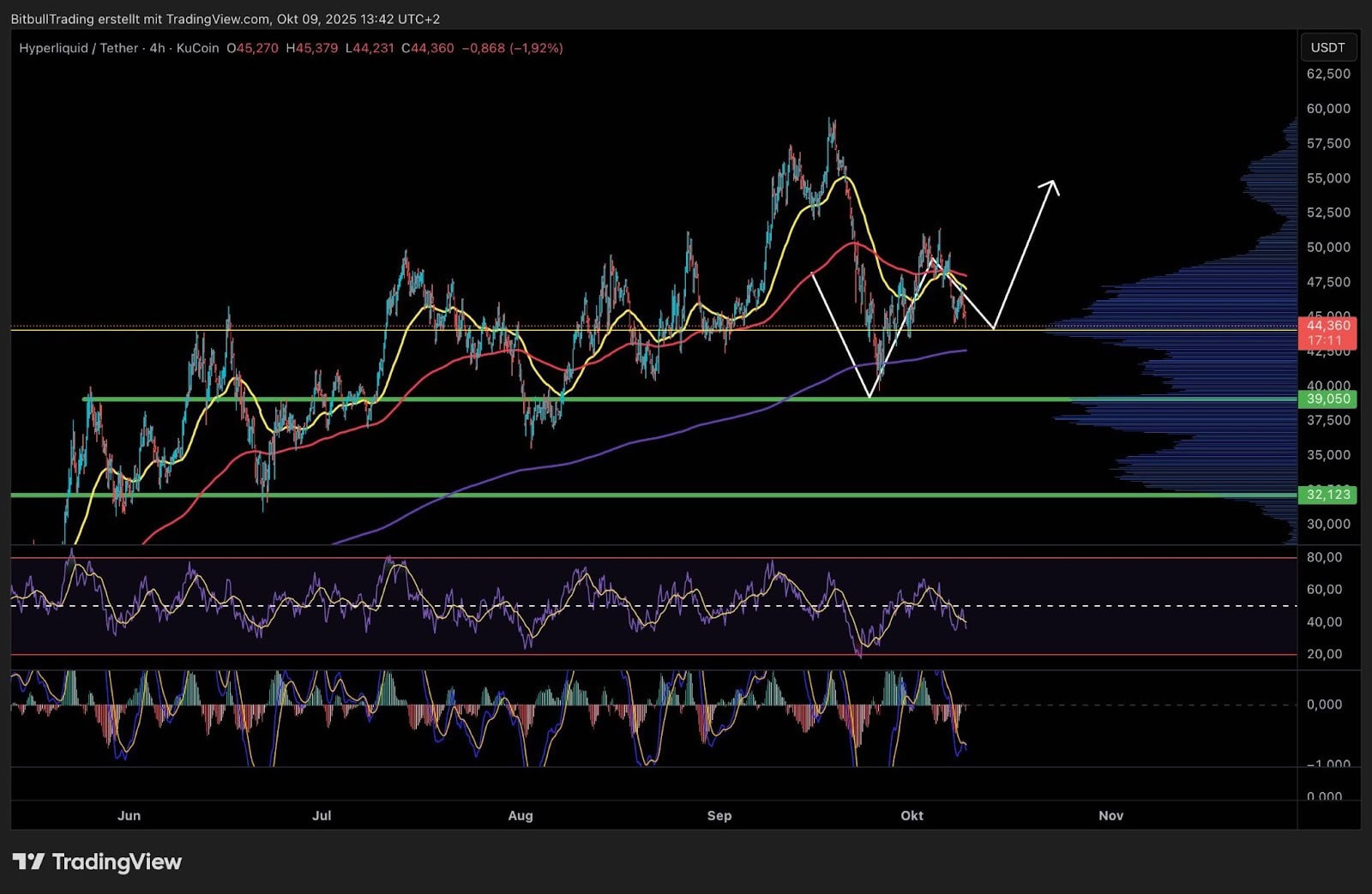Click the 0,000 MACD zero-level label
The height and width of the screenshot is (894, 1372).
[x=1324, y=705]
